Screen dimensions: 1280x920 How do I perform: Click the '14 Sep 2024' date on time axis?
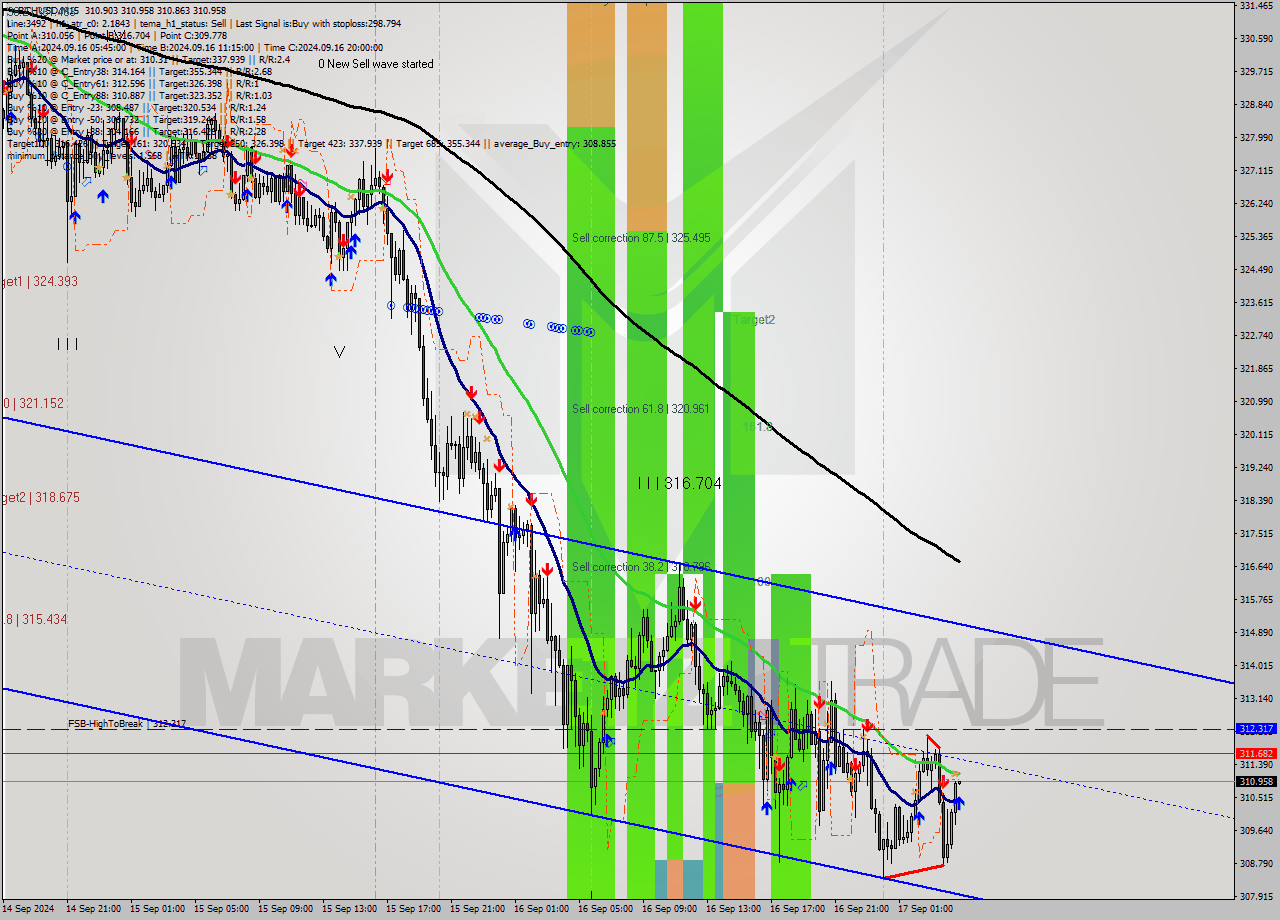[x=30, y=910]
